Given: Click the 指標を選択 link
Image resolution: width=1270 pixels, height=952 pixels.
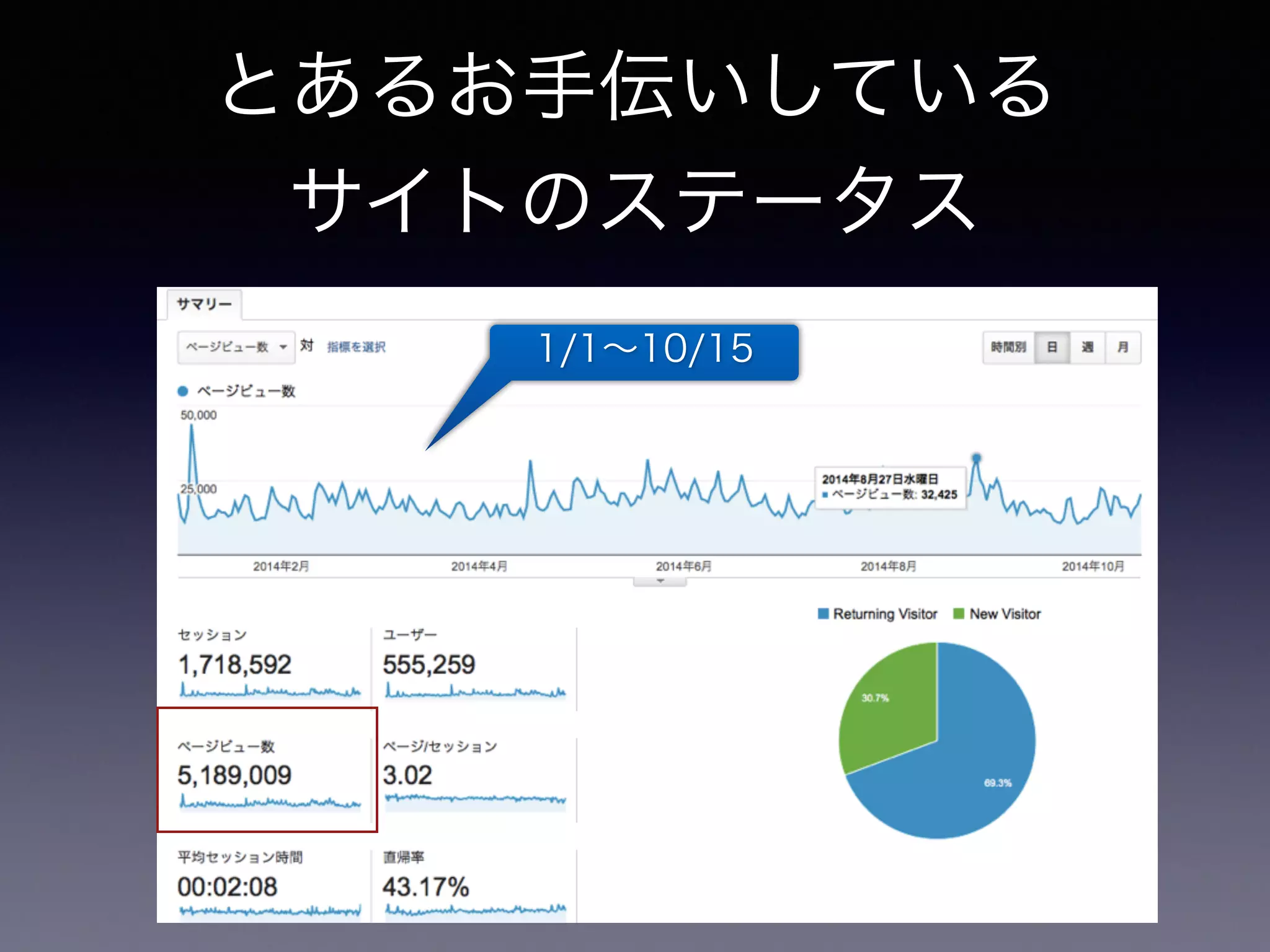Looking at the screenshot, I should [357, 347].
